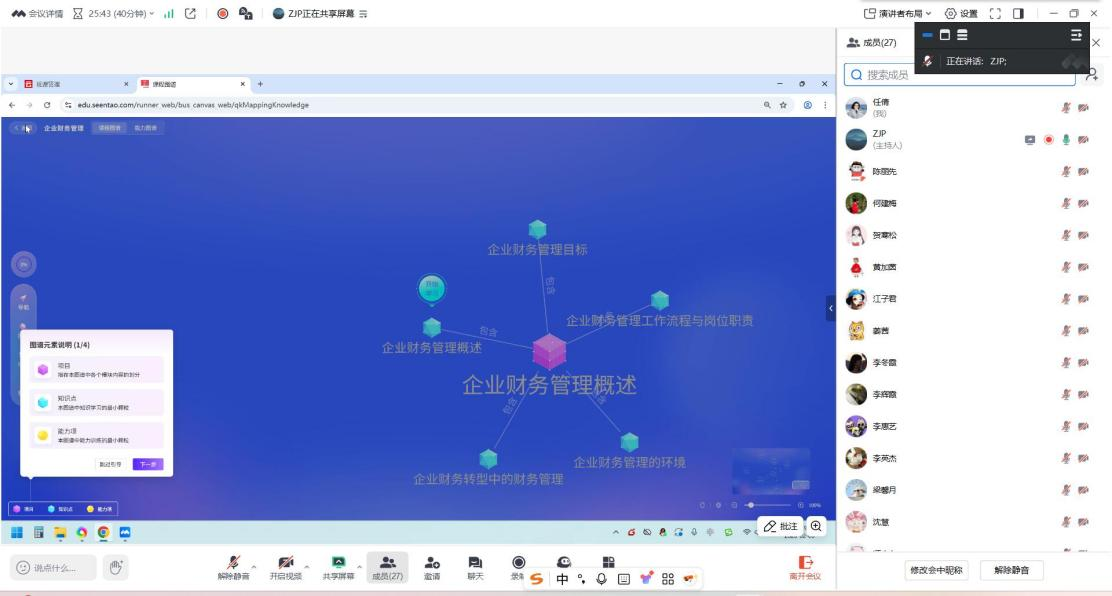Open the 聊天 chat panel
Image resolution: width=1112 pixels, height=596 pixels.
[x=476, y=567]
